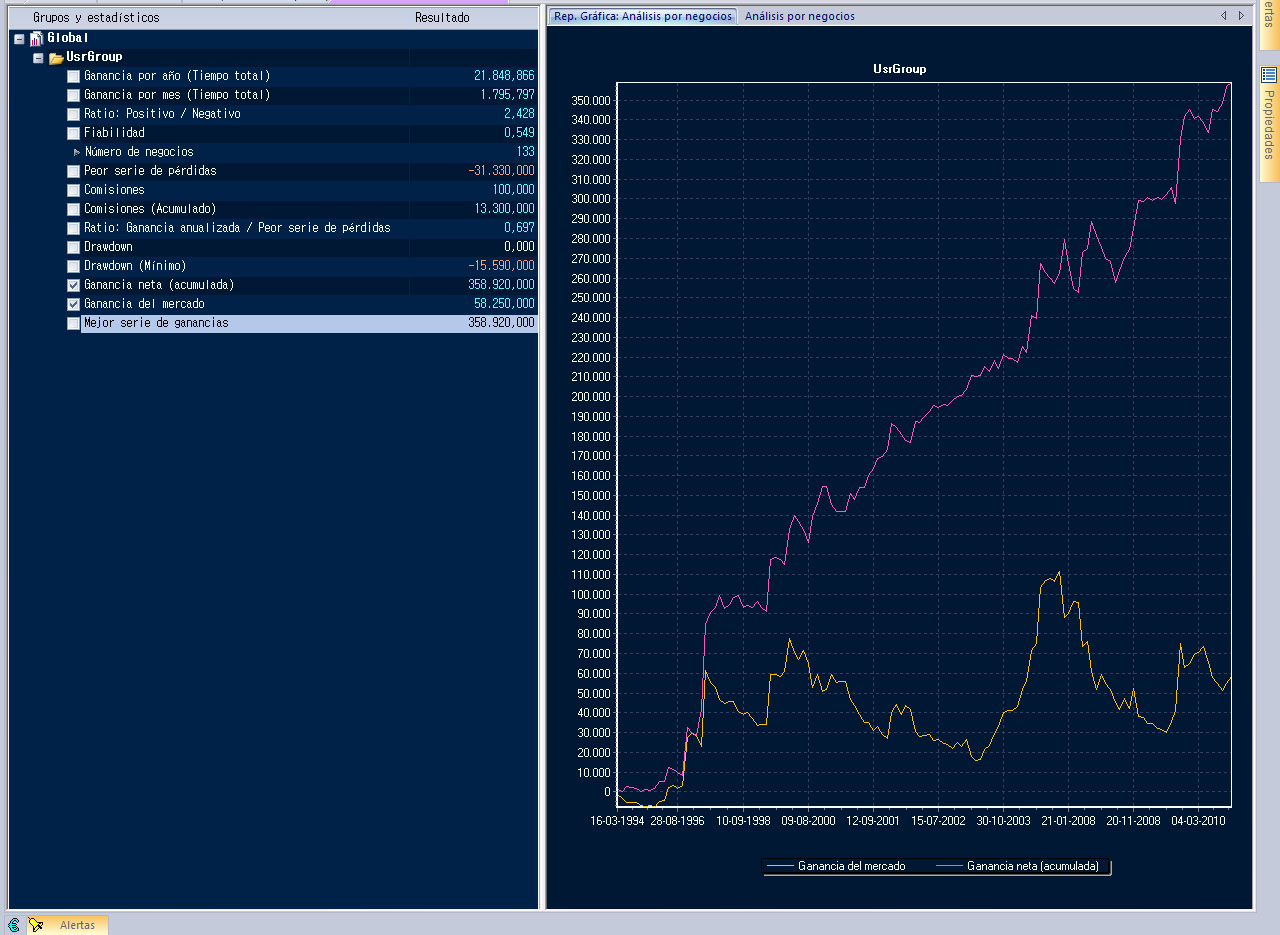
Task: Select the Rep. Gráfica: Análisis por negocios tab
Action: pos(643,16)
